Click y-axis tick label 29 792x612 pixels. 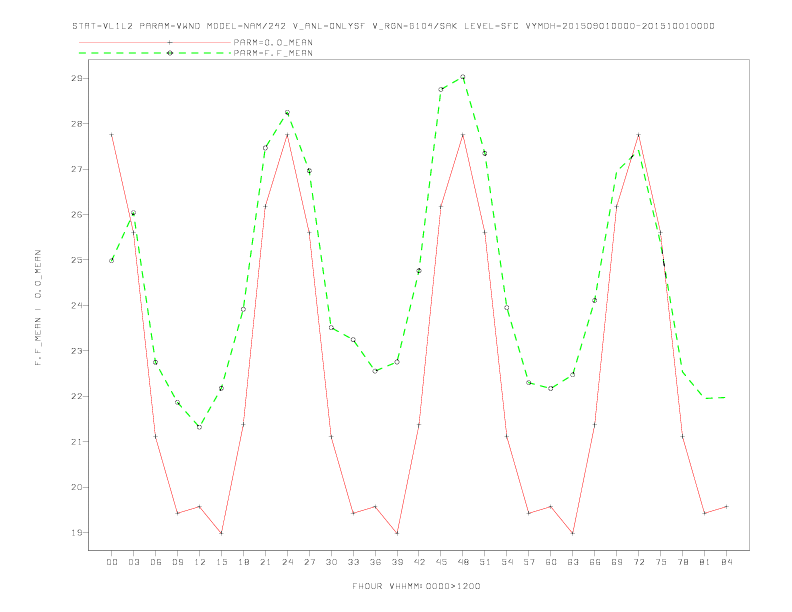tap(77, 78)
